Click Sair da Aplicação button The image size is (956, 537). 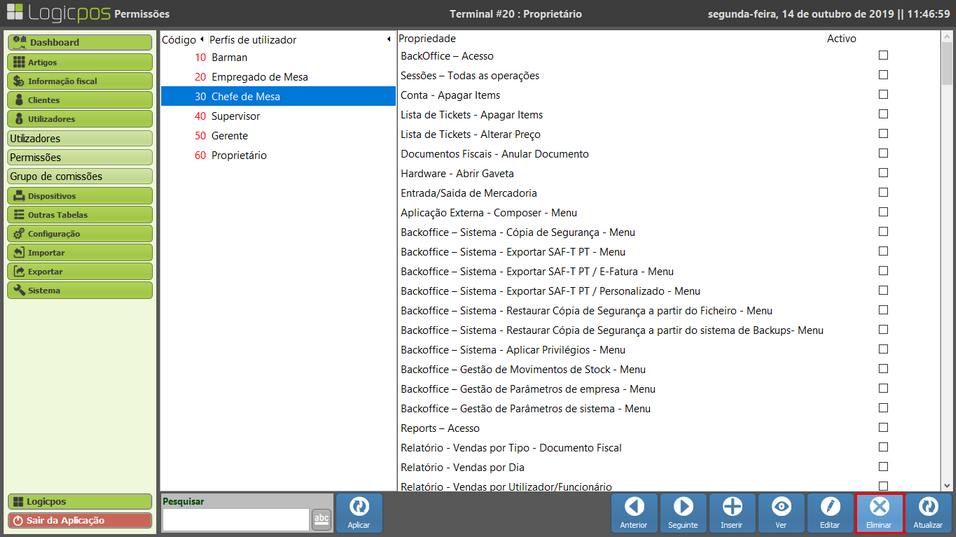80,520
